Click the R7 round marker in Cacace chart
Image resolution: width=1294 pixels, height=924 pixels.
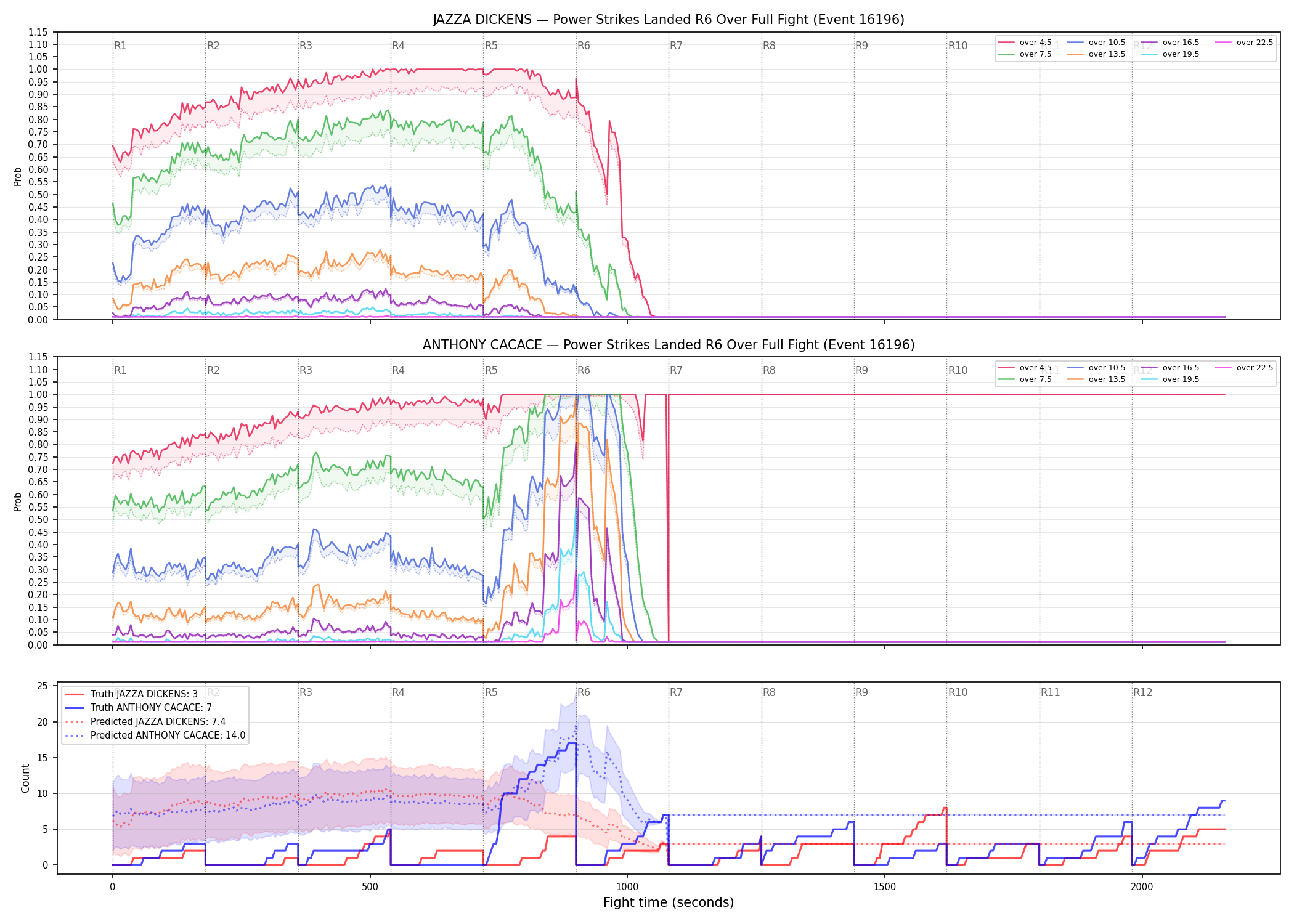[676, 370]
